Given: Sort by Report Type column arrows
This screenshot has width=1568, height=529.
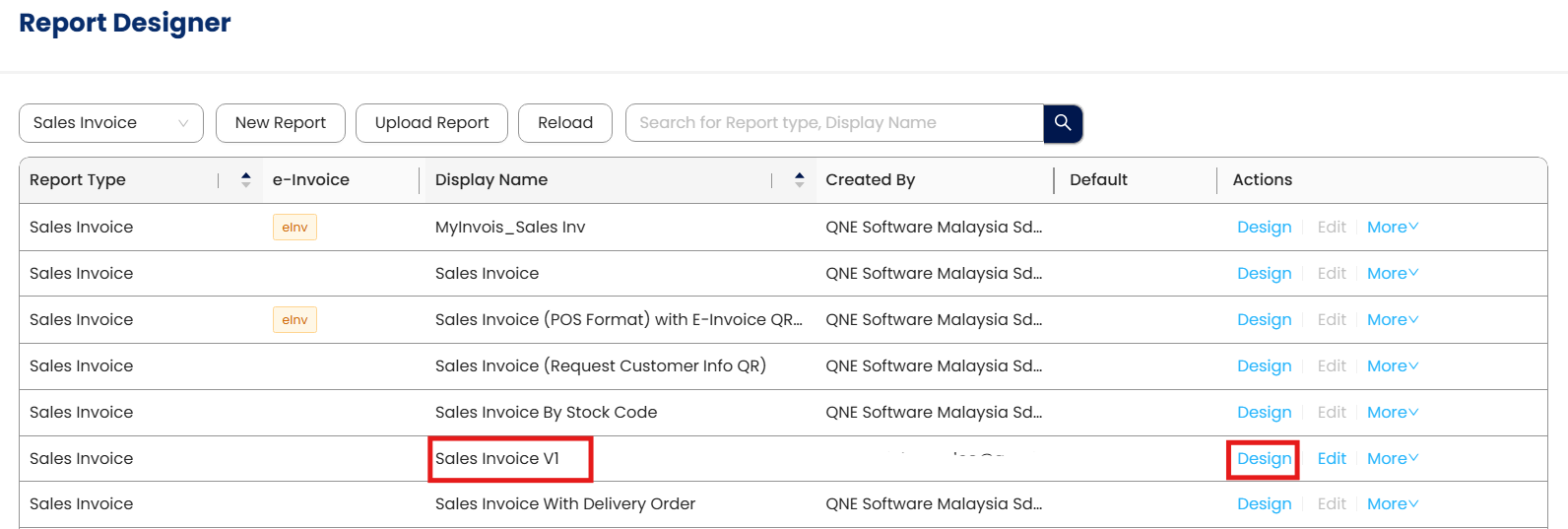Looking at the screenshot, I should tap(246, 180).
